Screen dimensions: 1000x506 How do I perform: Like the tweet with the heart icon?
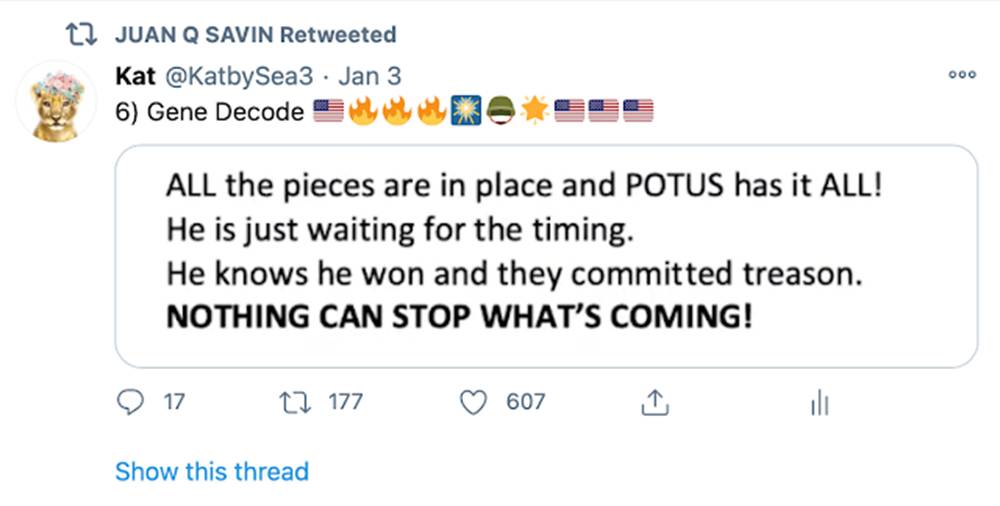[472, 402]
